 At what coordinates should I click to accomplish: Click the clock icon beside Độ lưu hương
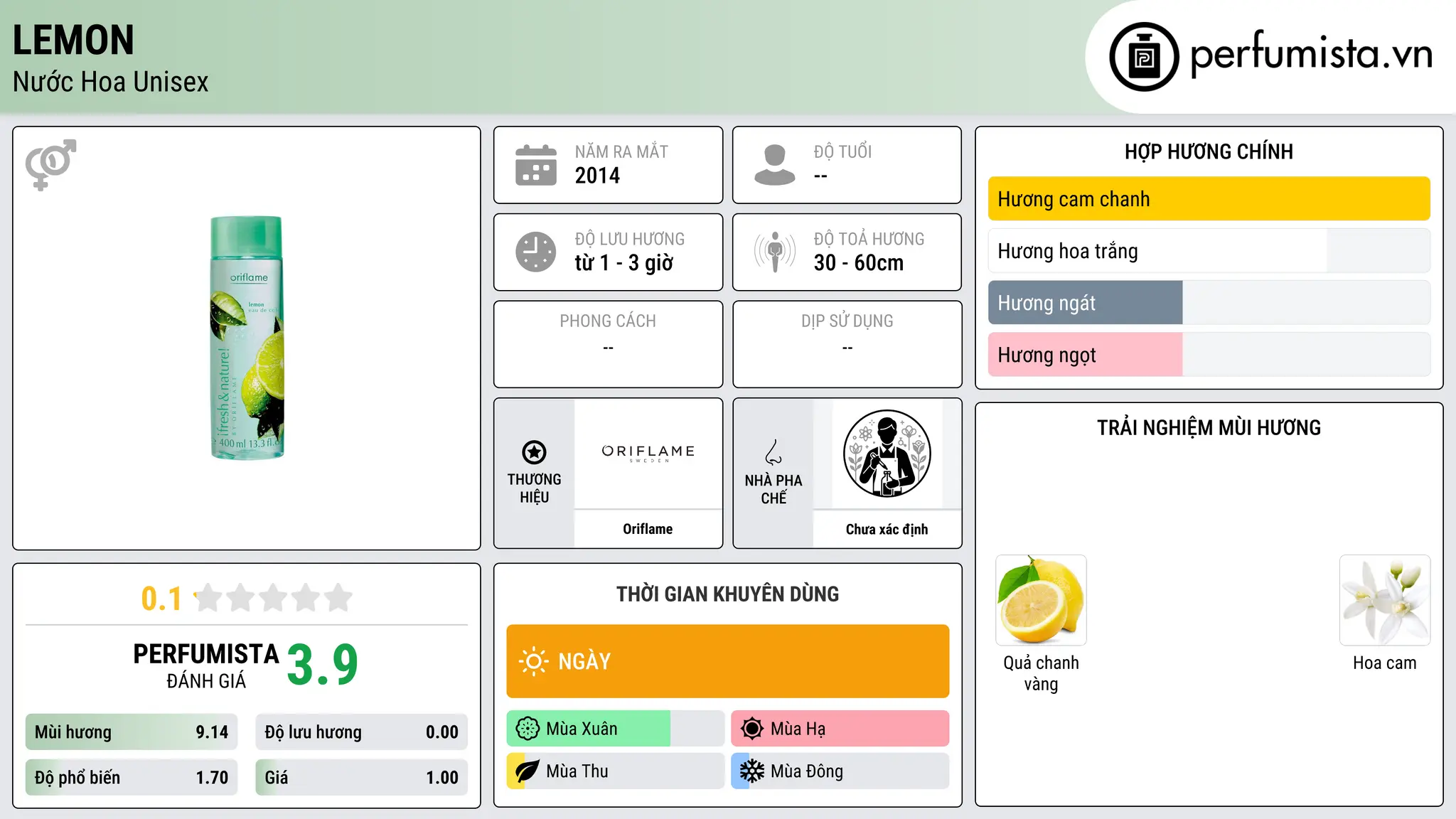click(x=536, y=252)
